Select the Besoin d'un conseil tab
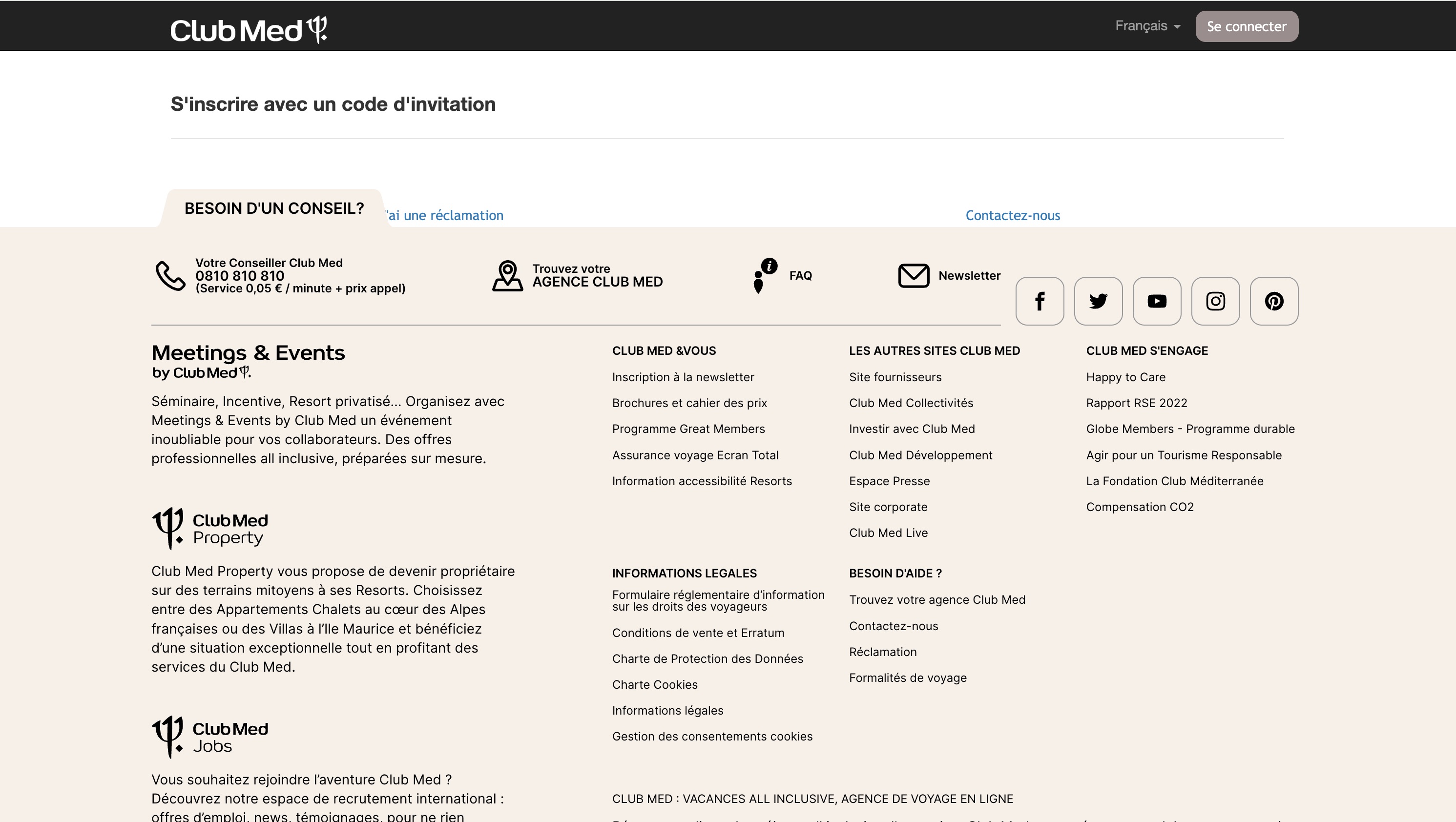The width and height of the screenshot is (1456, 822). (274, 208)
